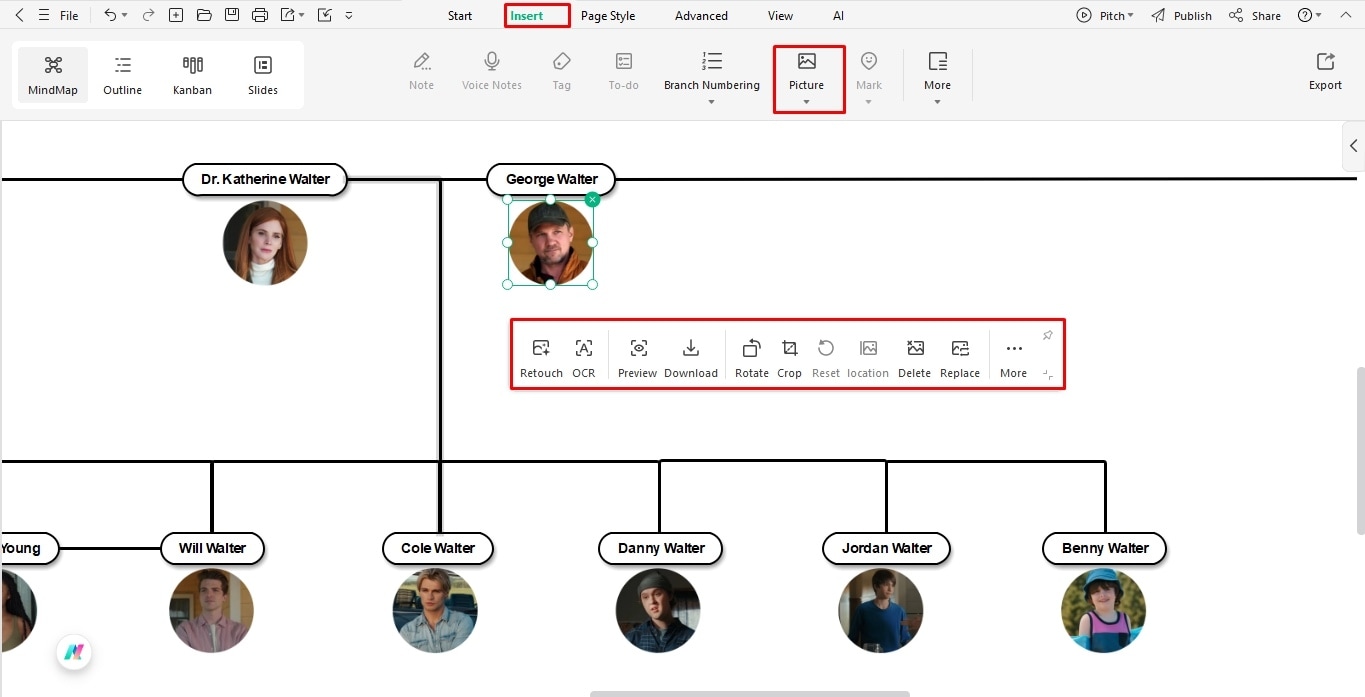
Task: Open the Export panel
Action: click(x=1324, y=70)
